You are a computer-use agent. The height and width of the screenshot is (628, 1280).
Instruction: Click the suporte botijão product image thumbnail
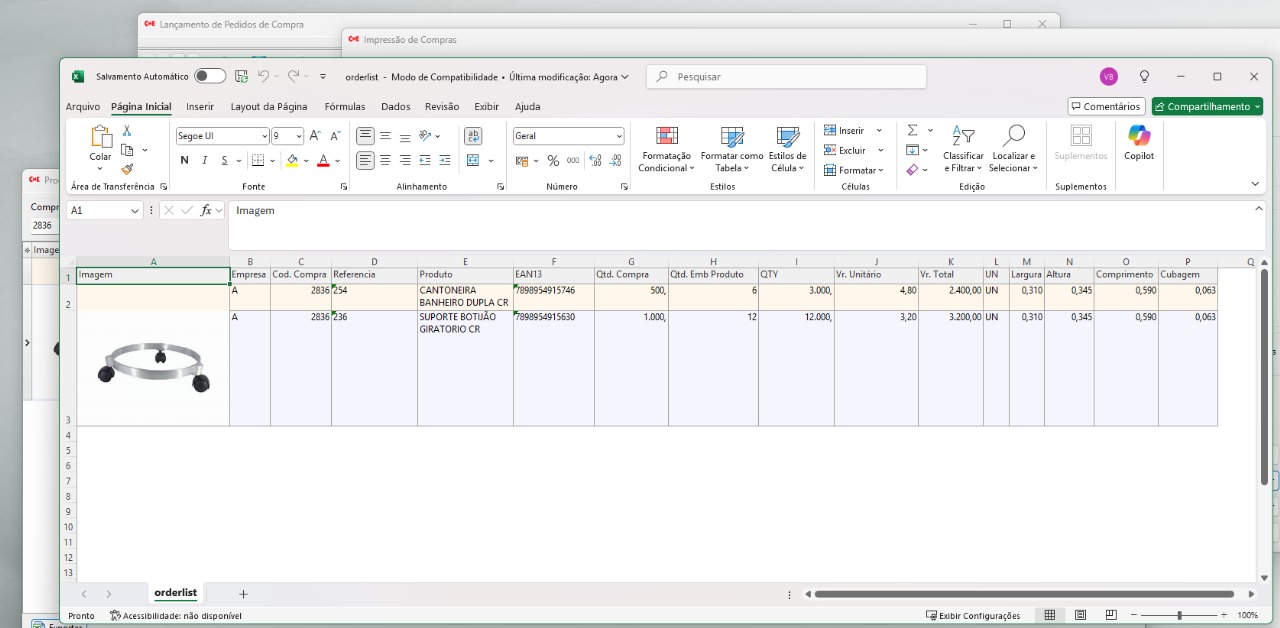pyautogui.click(x=154, y=367)
